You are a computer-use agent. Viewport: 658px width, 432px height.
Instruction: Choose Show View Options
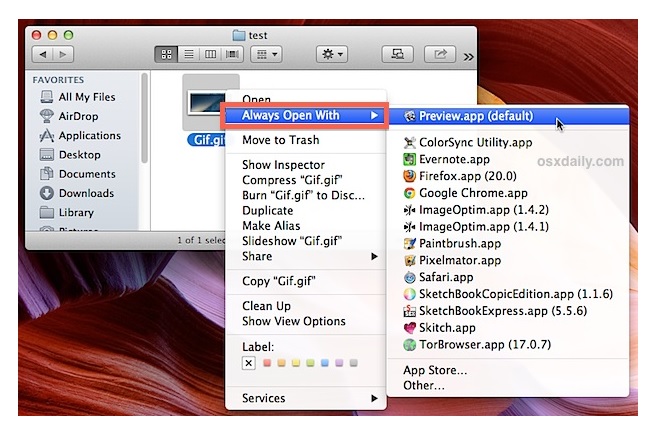point(306,321)
